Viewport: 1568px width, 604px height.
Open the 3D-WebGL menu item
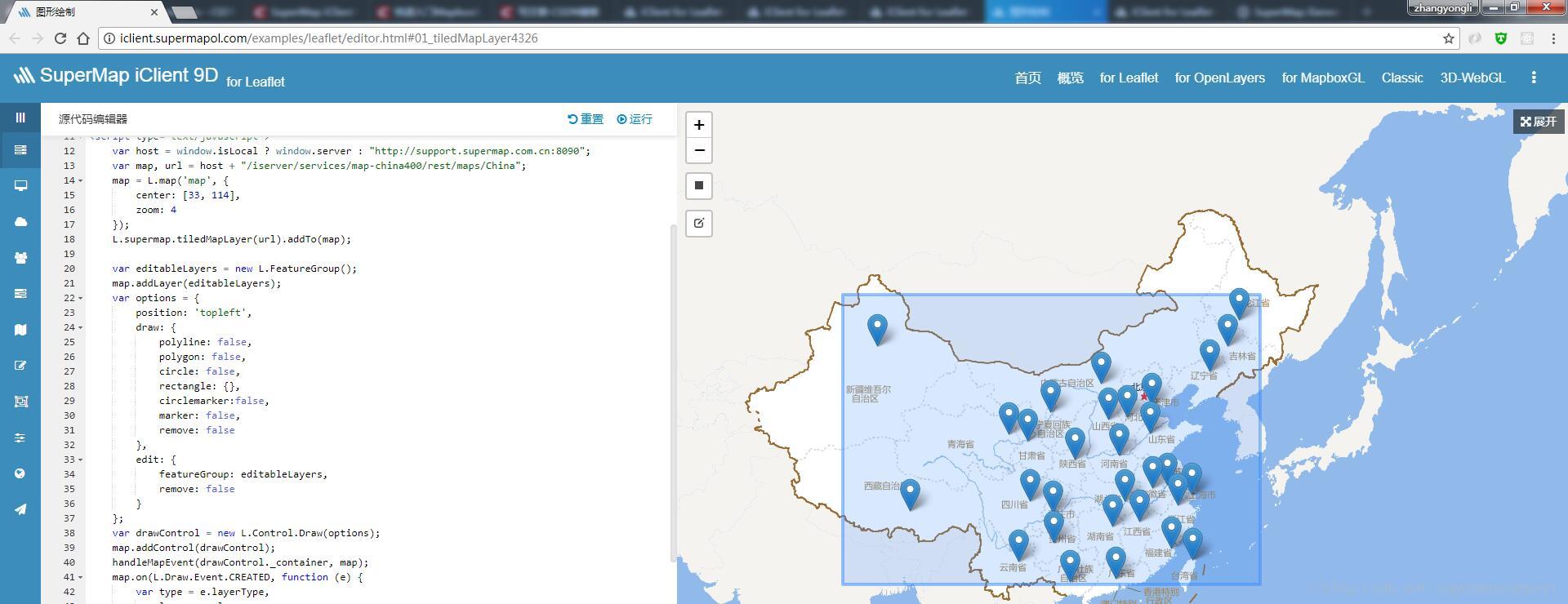tap(1472, 78)
